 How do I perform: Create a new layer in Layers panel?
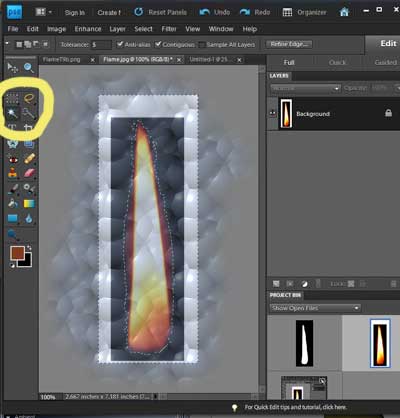276,284
